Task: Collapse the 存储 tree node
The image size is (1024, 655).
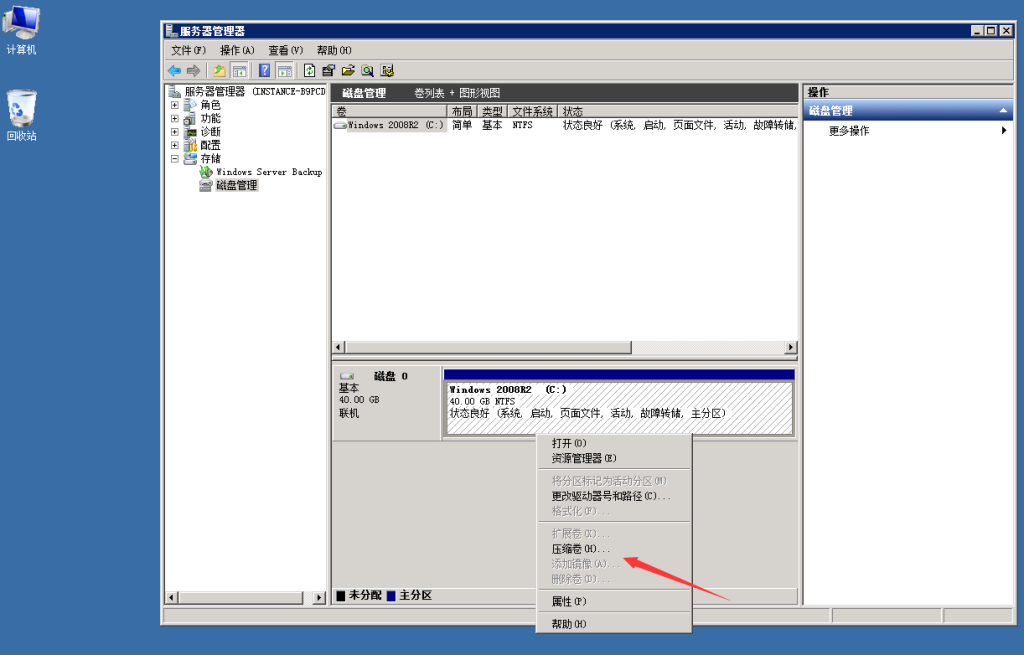Action: (174, 159)
